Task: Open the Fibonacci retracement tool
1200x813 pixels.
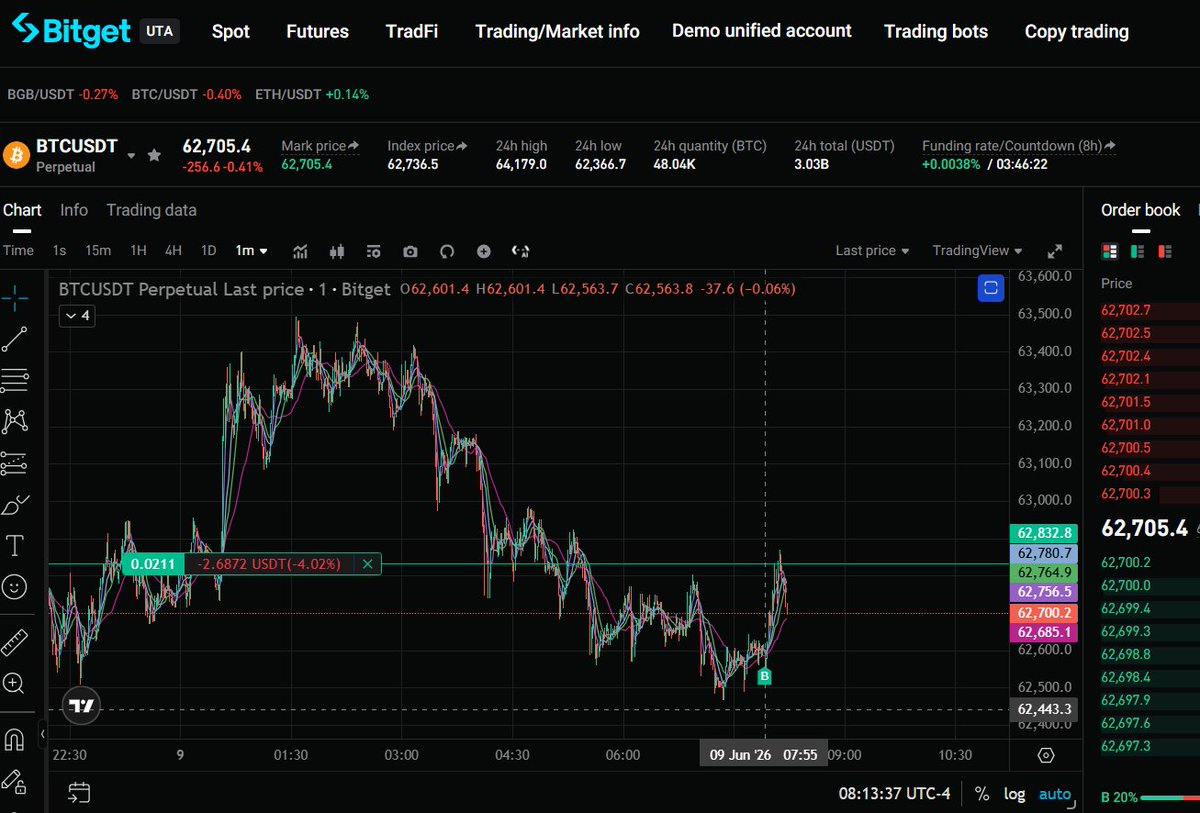Action: coord(15,380)
